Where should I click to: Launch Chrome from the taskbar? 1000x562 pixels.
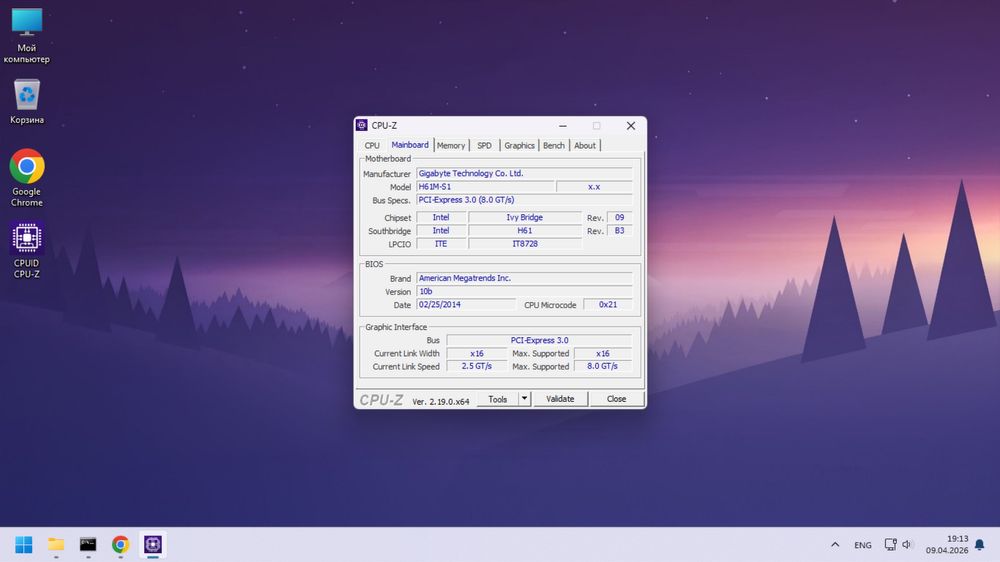tap(121, 544)
